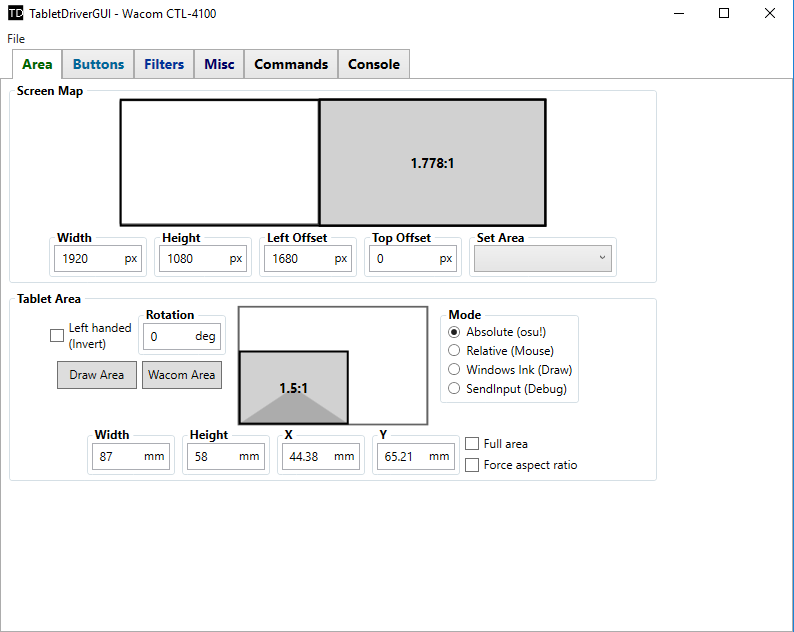The height and width of the screenshot is (632, 794).
Task: Click the 1.5:1 tablet area rectangle
Action: [x=294, y=387]
